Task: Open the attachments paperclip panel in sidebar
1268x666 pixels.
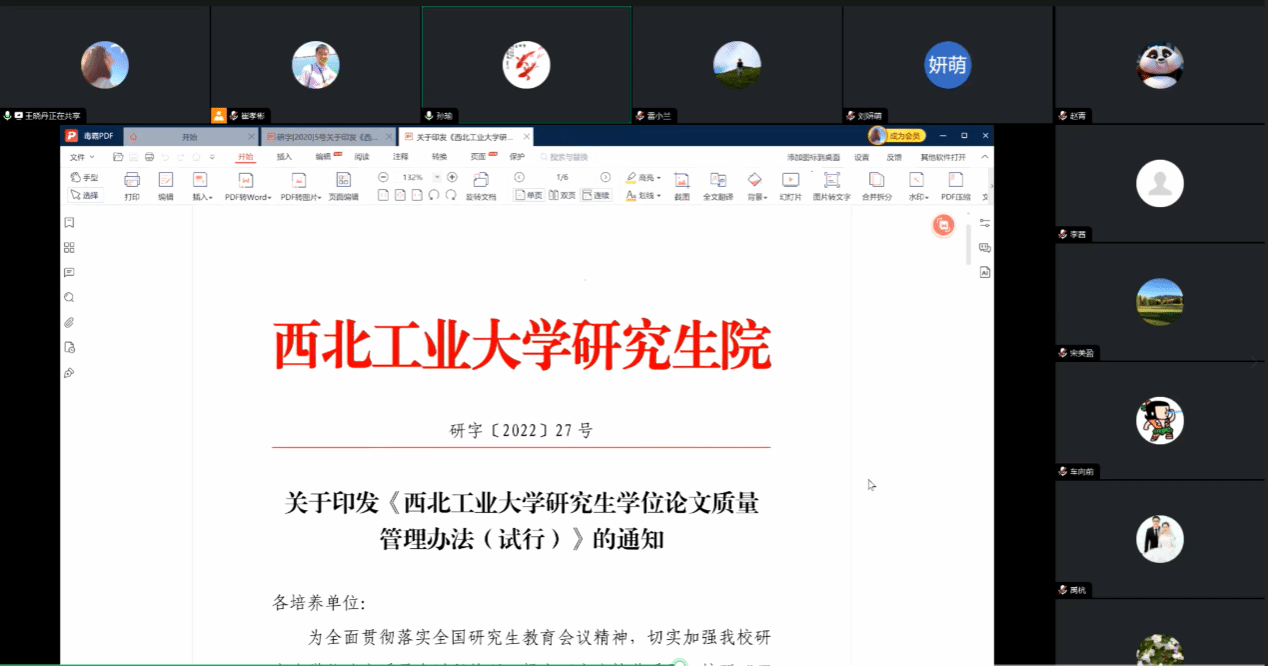Action: coord(69,323)
